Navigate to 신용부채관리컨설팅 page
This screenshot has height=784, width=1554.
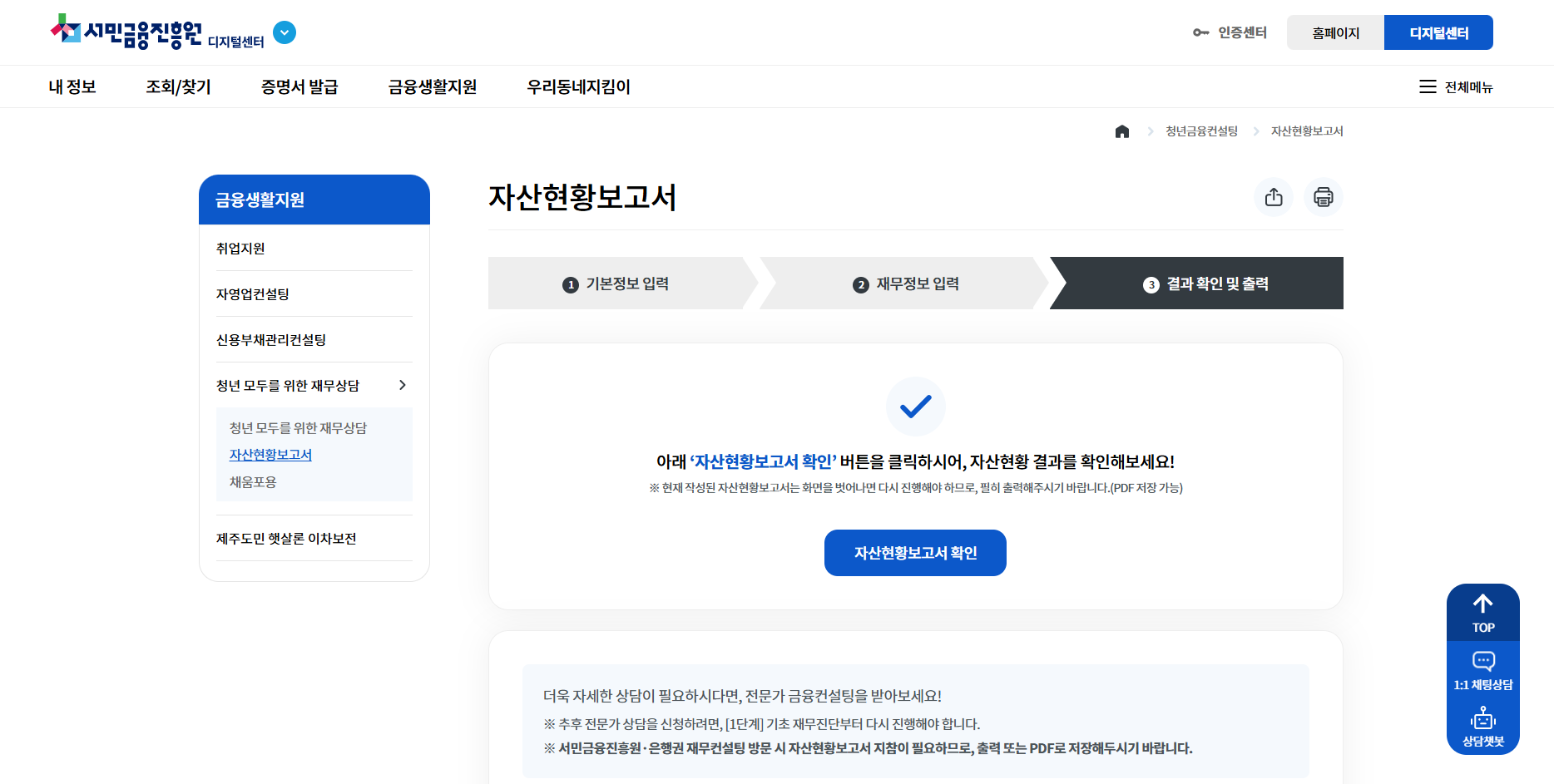coord(270,339)
